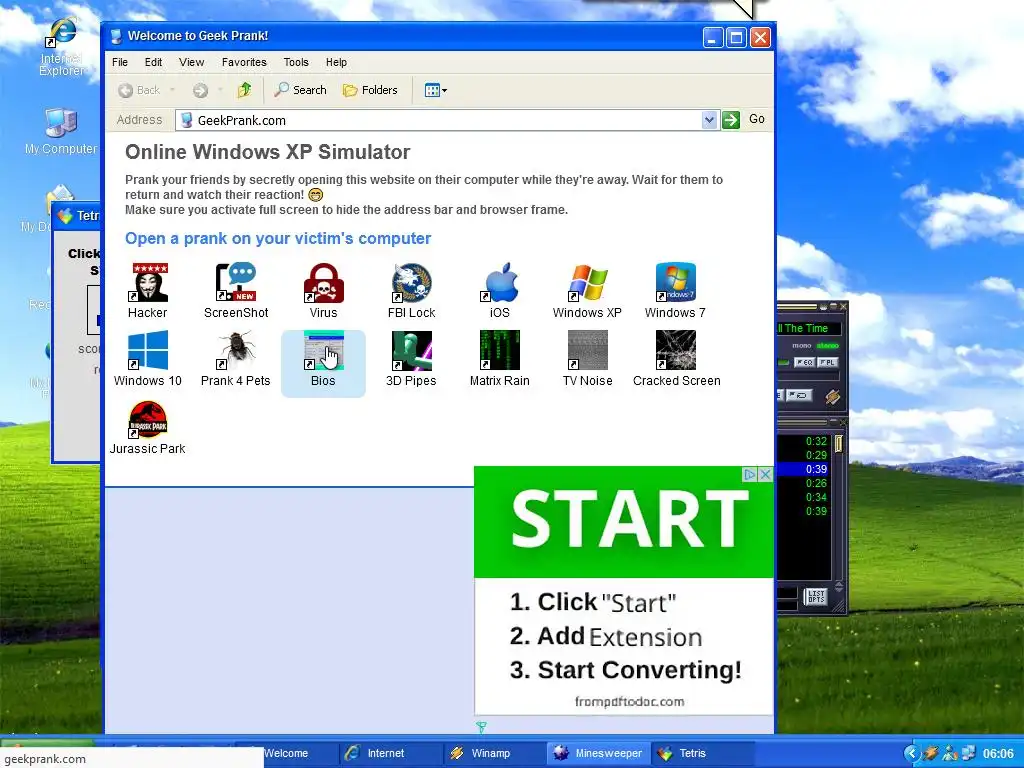Open the iOS prank icon

click(x=500, y=291)
